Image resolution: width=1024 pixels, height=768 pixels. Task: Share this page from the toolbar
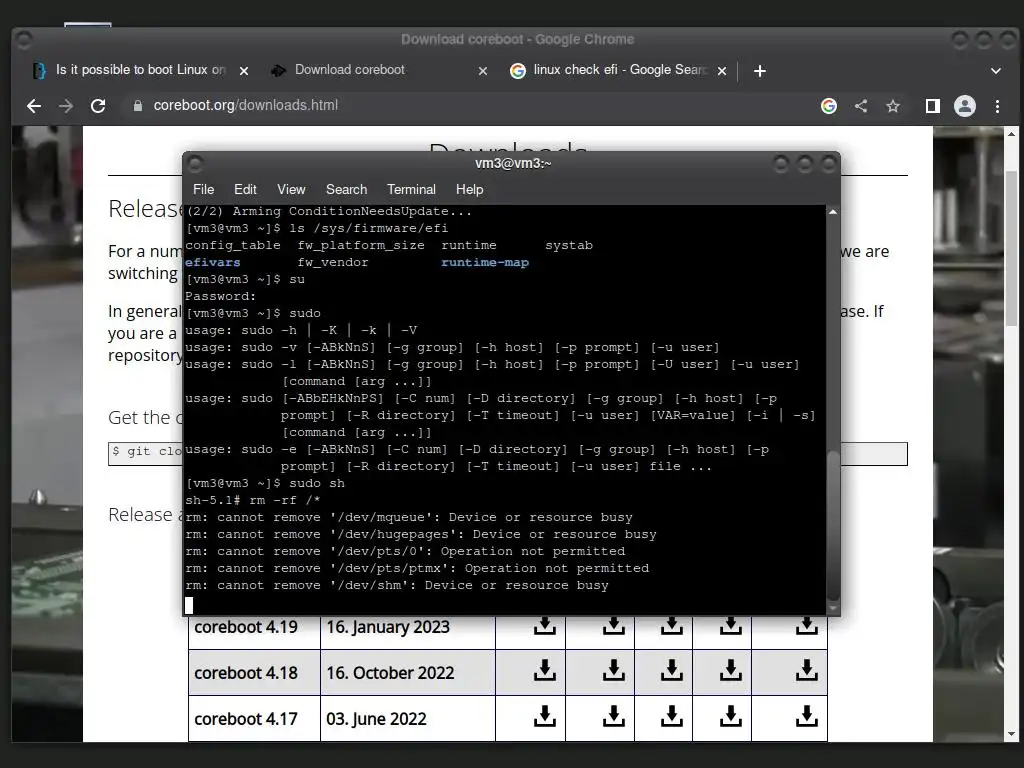click(x=861, y=106)
